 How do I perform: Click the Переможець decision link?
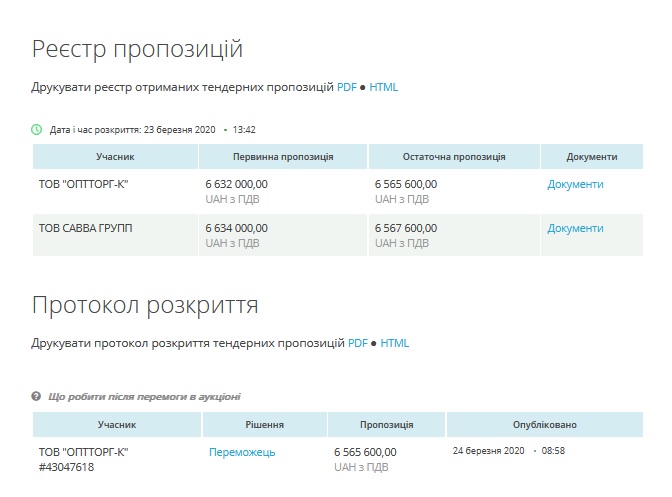click(242, 452)
